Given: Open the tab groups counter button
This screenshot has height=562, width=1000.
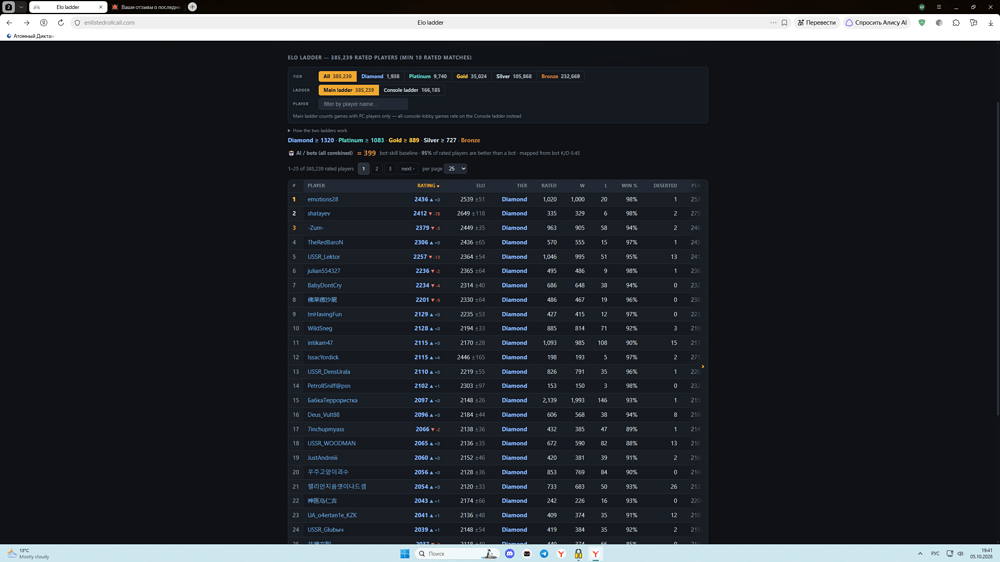Looking at the screenshot, I should 9,7.
